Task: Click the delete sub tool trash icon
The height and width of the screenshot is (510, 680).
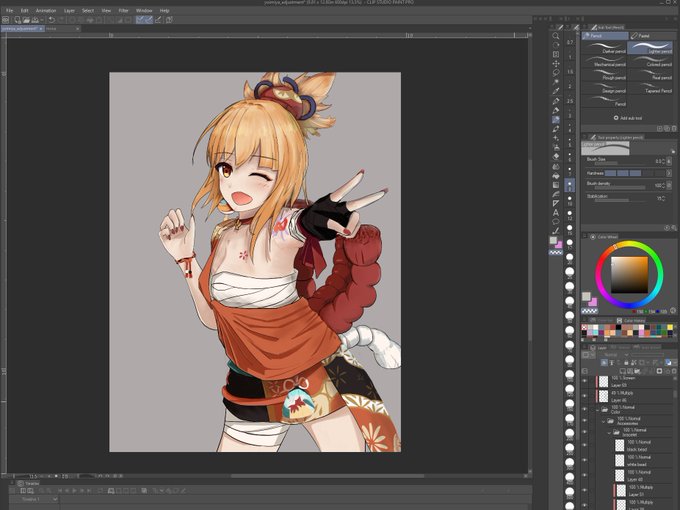Action: [674, 128]
